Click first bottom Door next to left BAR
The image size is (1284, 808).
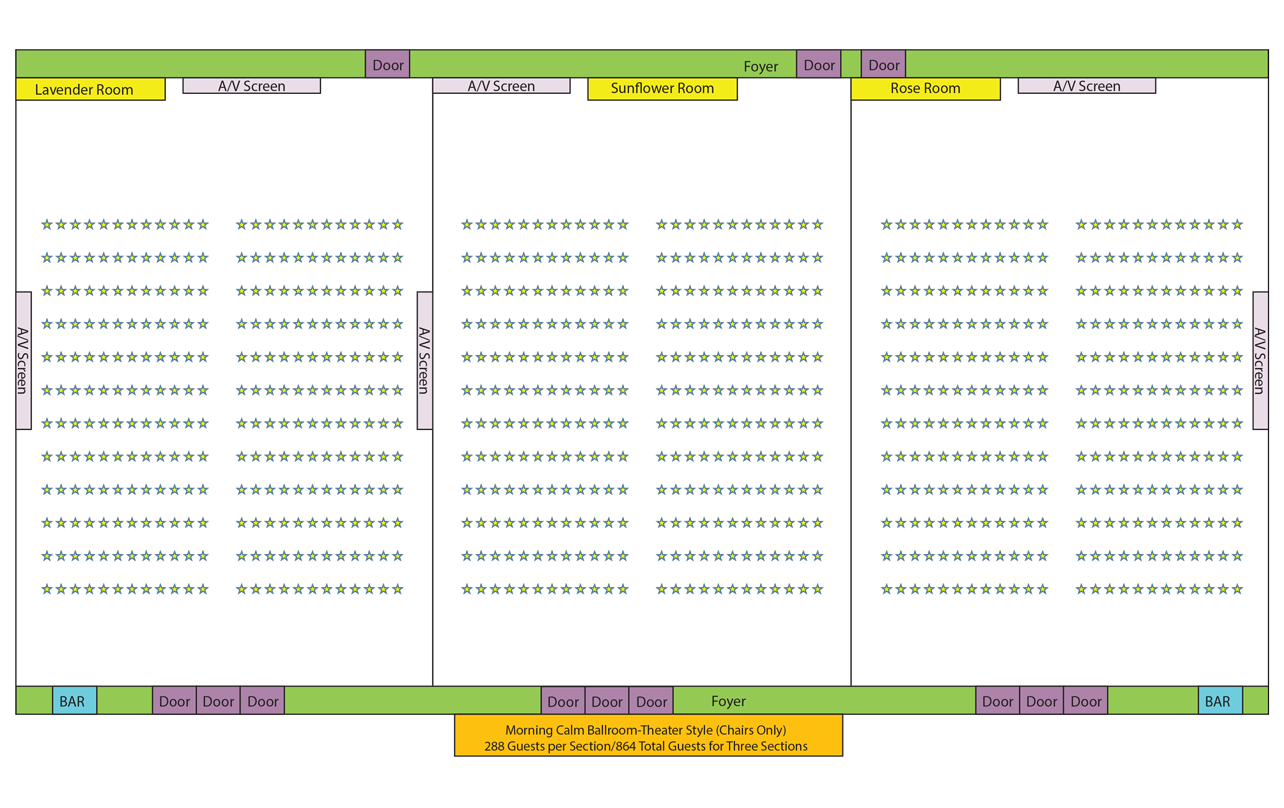pyautogui.click(x=174, y=701)
